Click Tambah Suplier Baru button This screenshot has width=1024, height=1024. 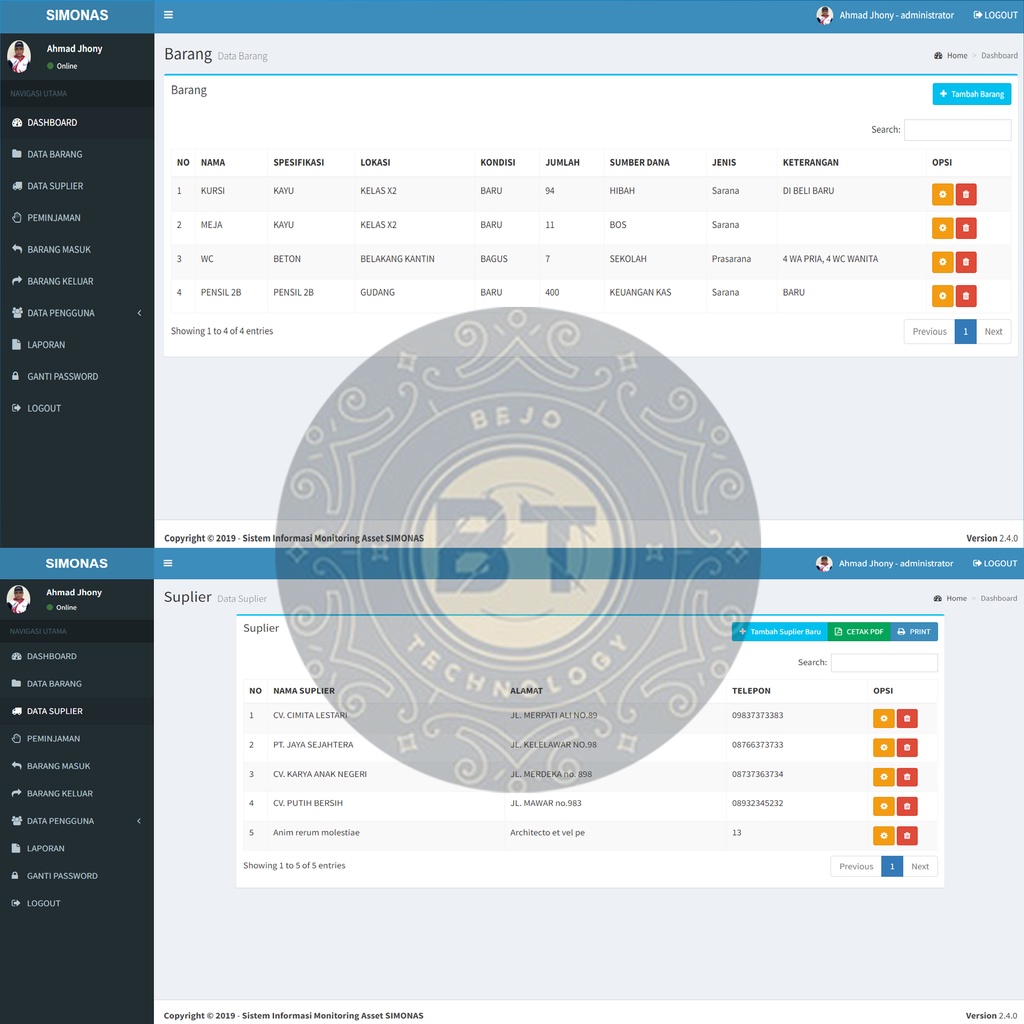pyautogui.click(x=780, y=632)
